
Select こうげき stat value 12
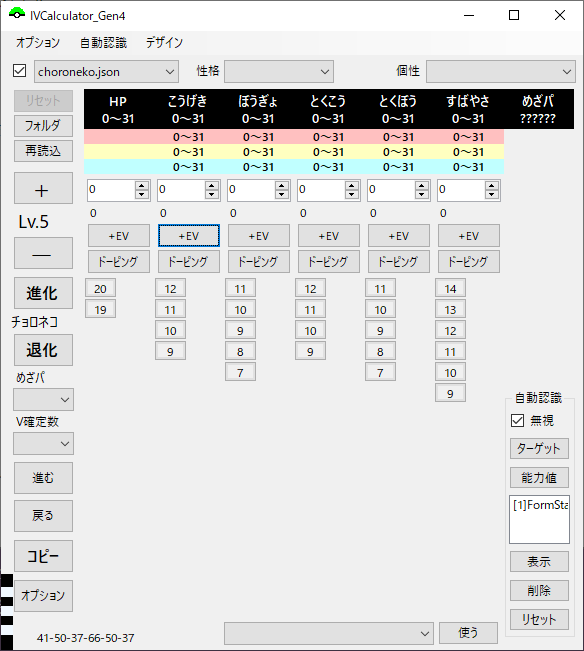click(170, 288)
